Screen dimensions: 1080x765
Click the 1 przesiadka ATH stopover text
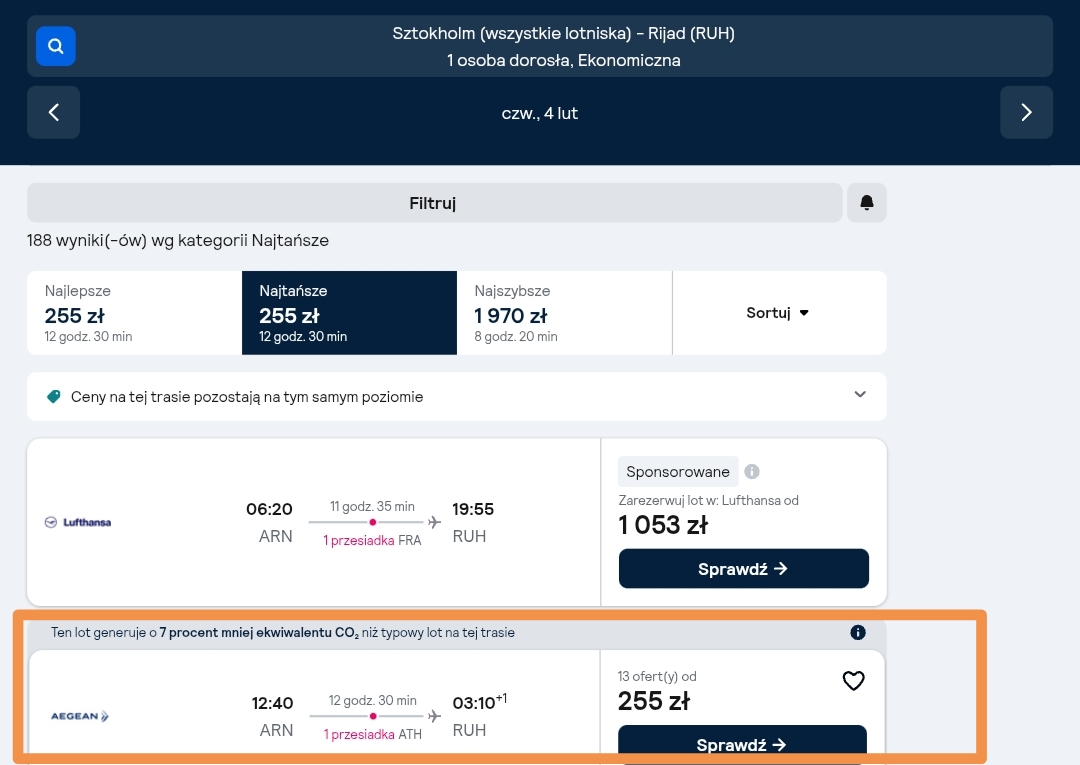(x=373, y=735)
